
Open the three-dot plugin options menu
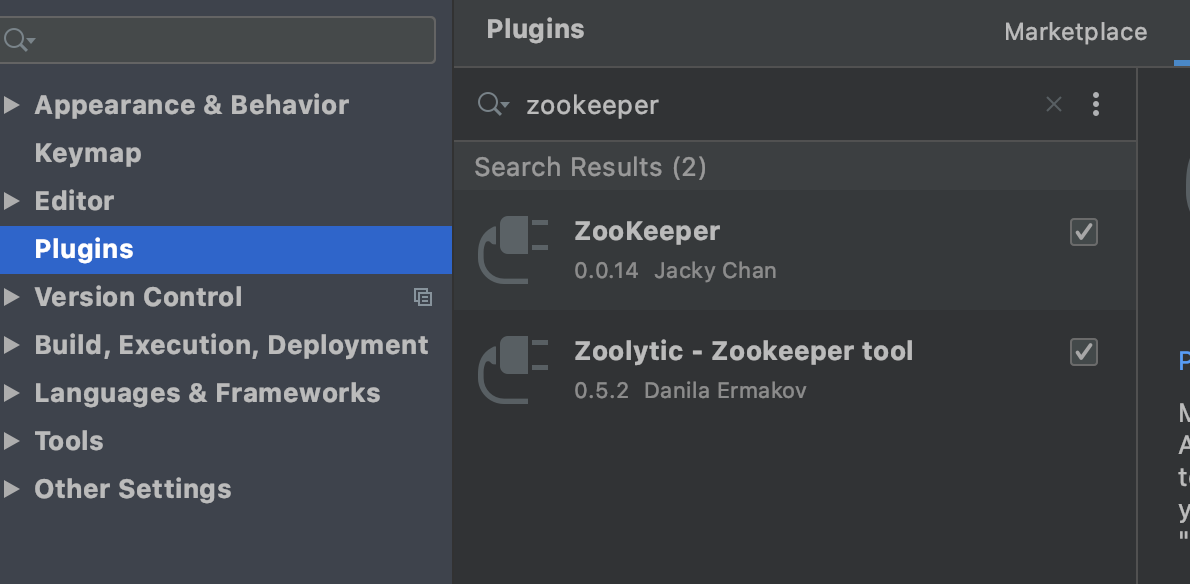point(1096,104)
